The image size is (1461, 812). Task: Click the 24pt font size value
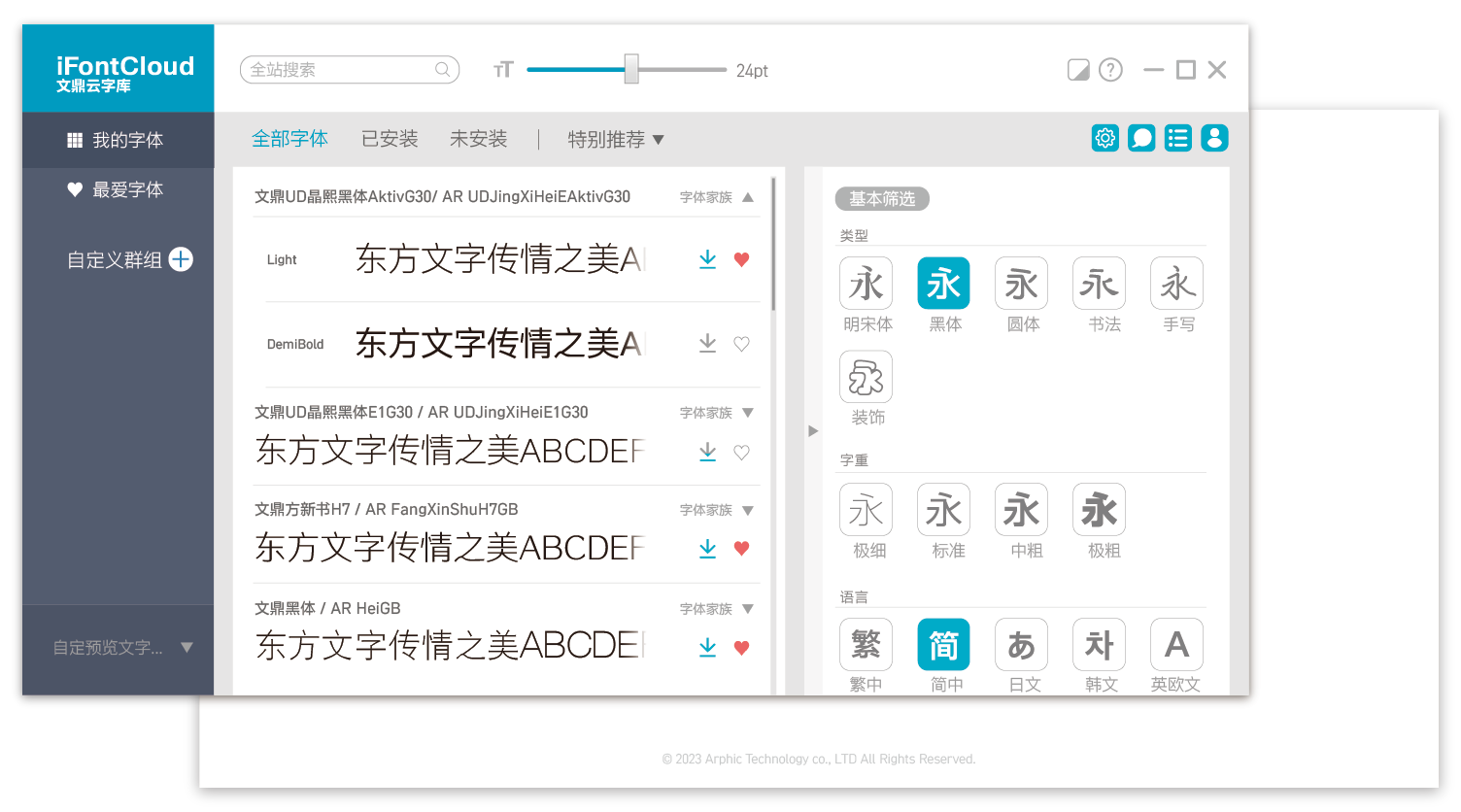click(752, 71)
